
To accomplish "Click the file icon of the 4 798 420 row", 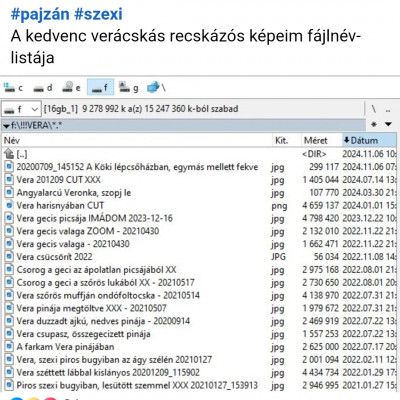I will coord(9,218).
